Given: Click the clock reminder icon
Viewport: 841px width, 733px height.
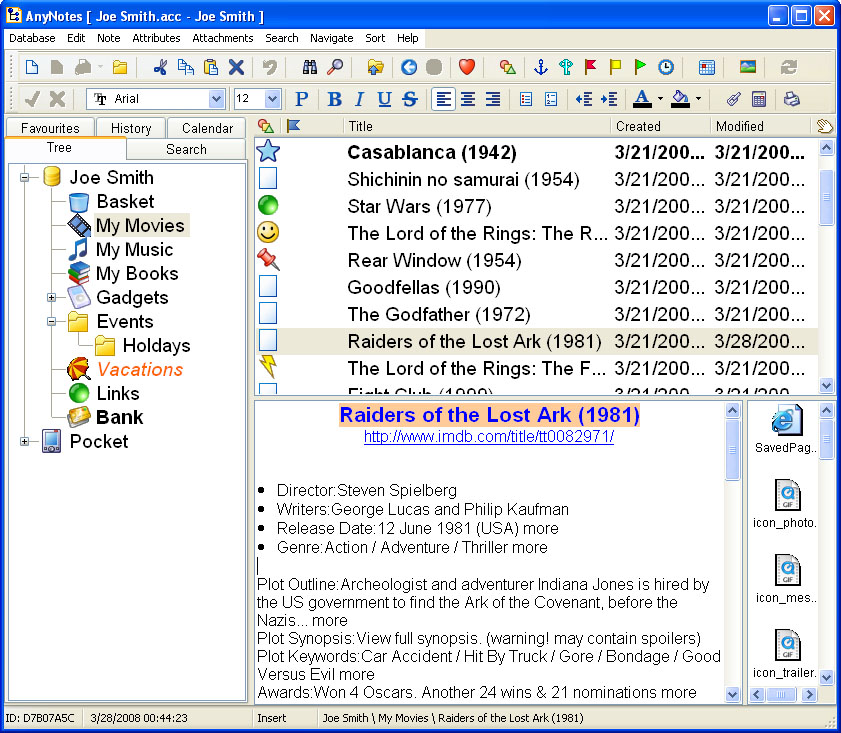Looking at the screenshot, I should 665,67.
